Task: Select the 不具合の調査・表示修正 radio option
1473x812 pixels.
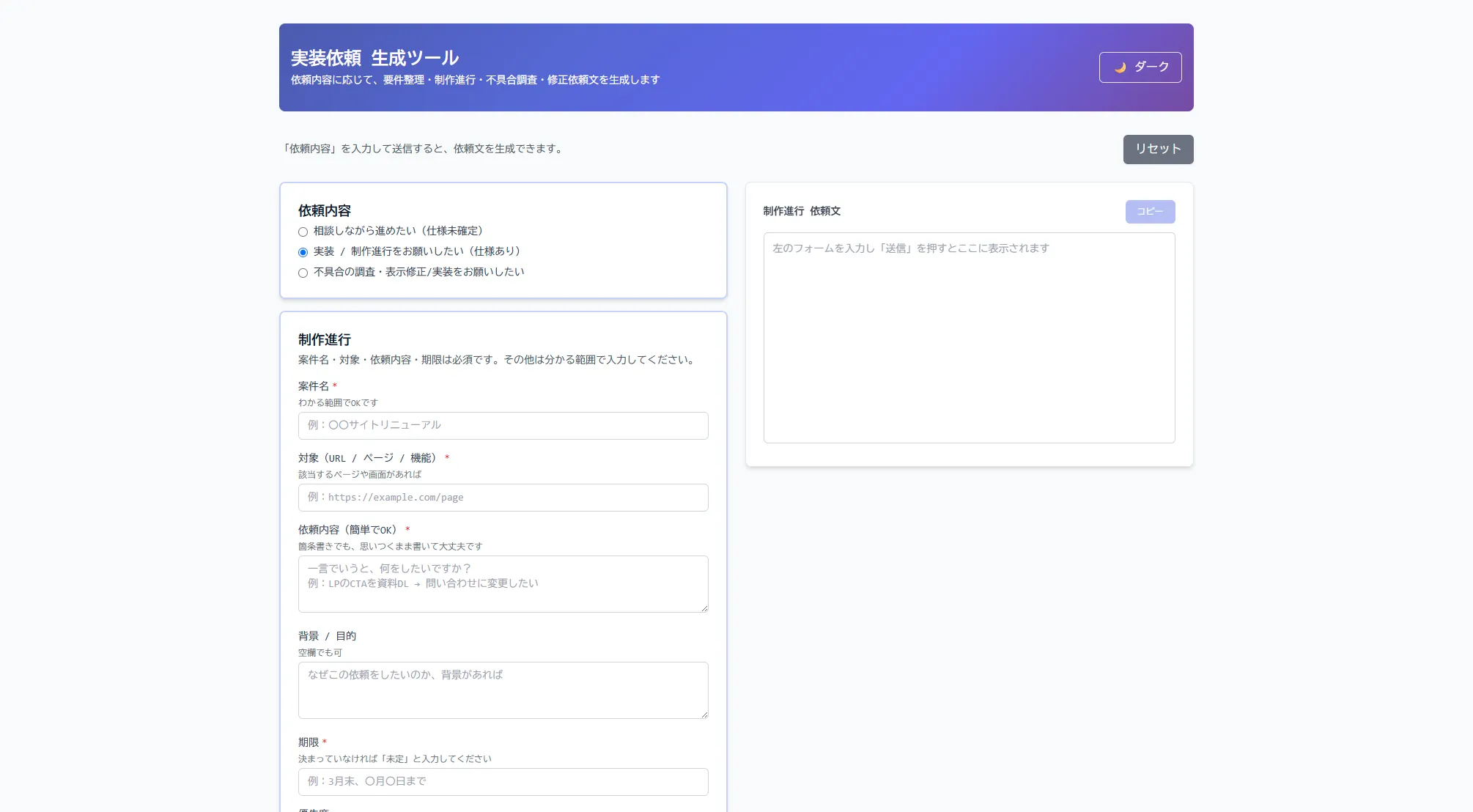Action: click(x=303, y=273)
